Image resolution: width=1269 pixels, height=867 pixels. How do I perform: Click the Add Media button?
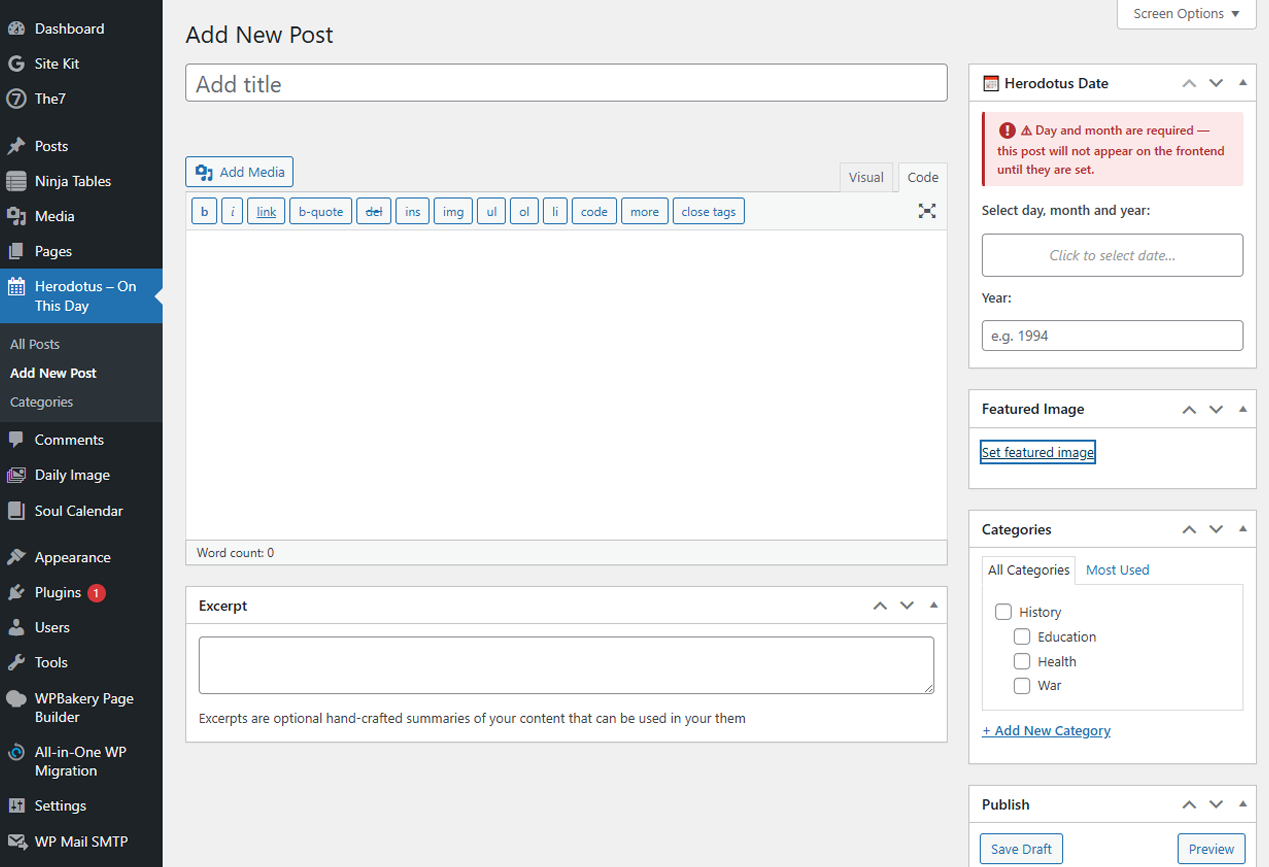click(239, 172)
